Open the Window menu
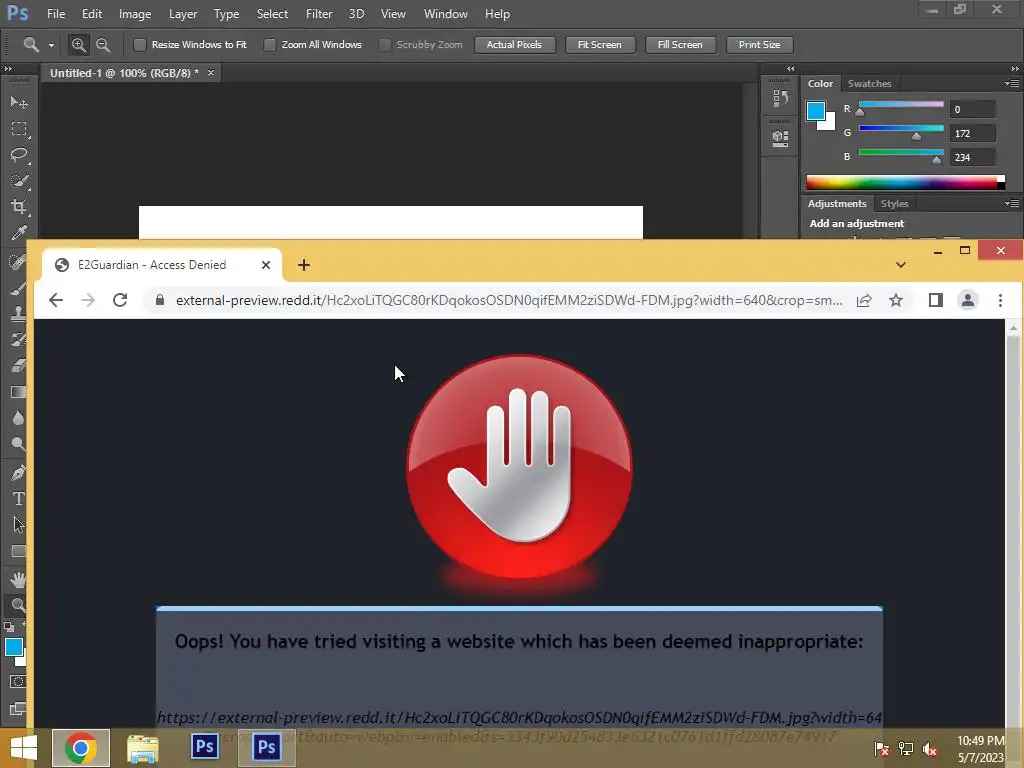The image size is (1024, 768). [445, 14]
